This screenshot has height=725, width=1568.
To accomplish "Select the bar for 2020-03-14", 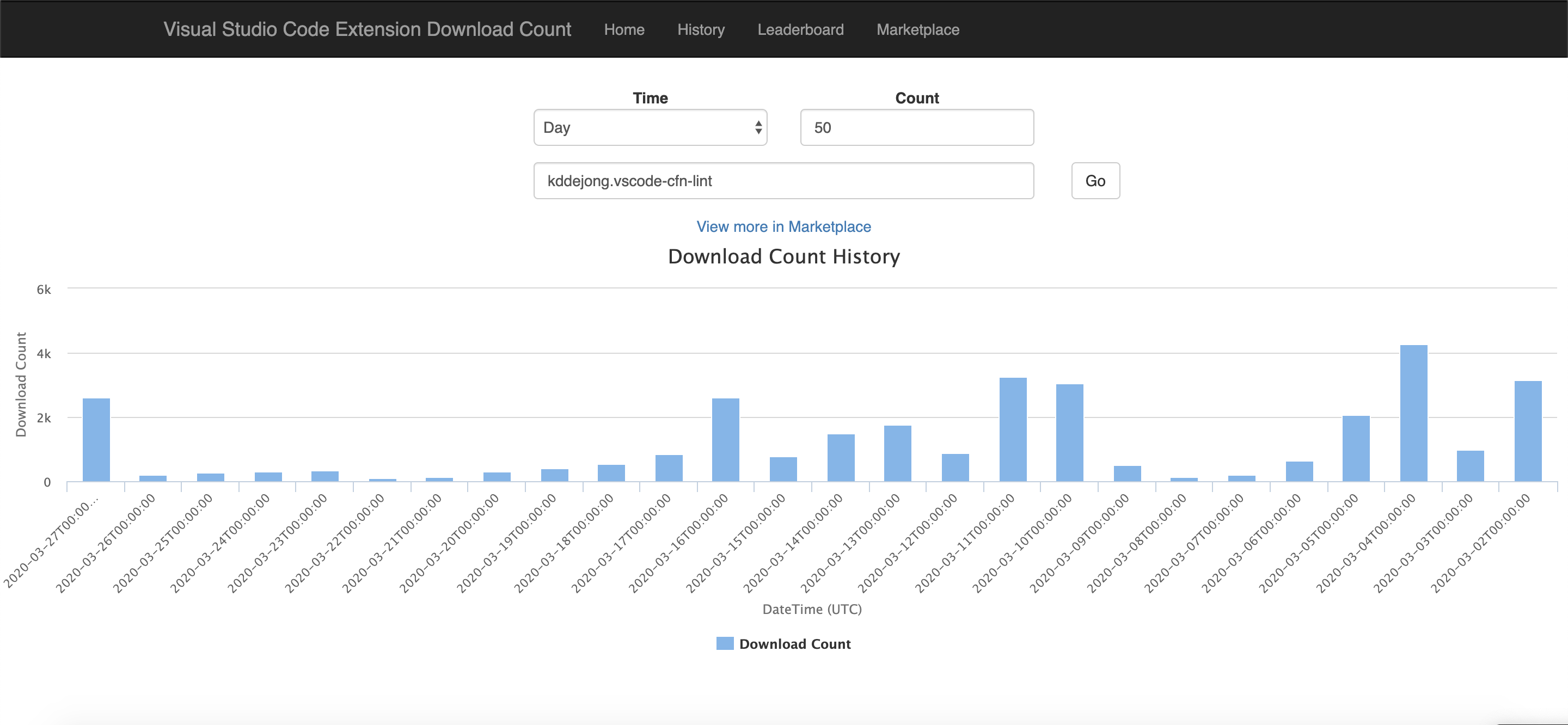I will [841, 458].
